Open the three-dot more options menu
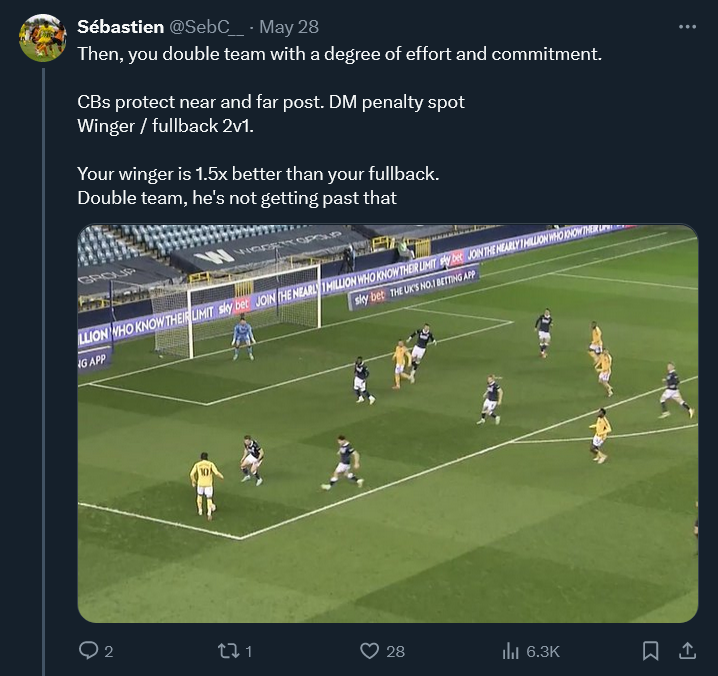This screenshot has width=718, height=676. pyautogui.click(x=687, y=27)
